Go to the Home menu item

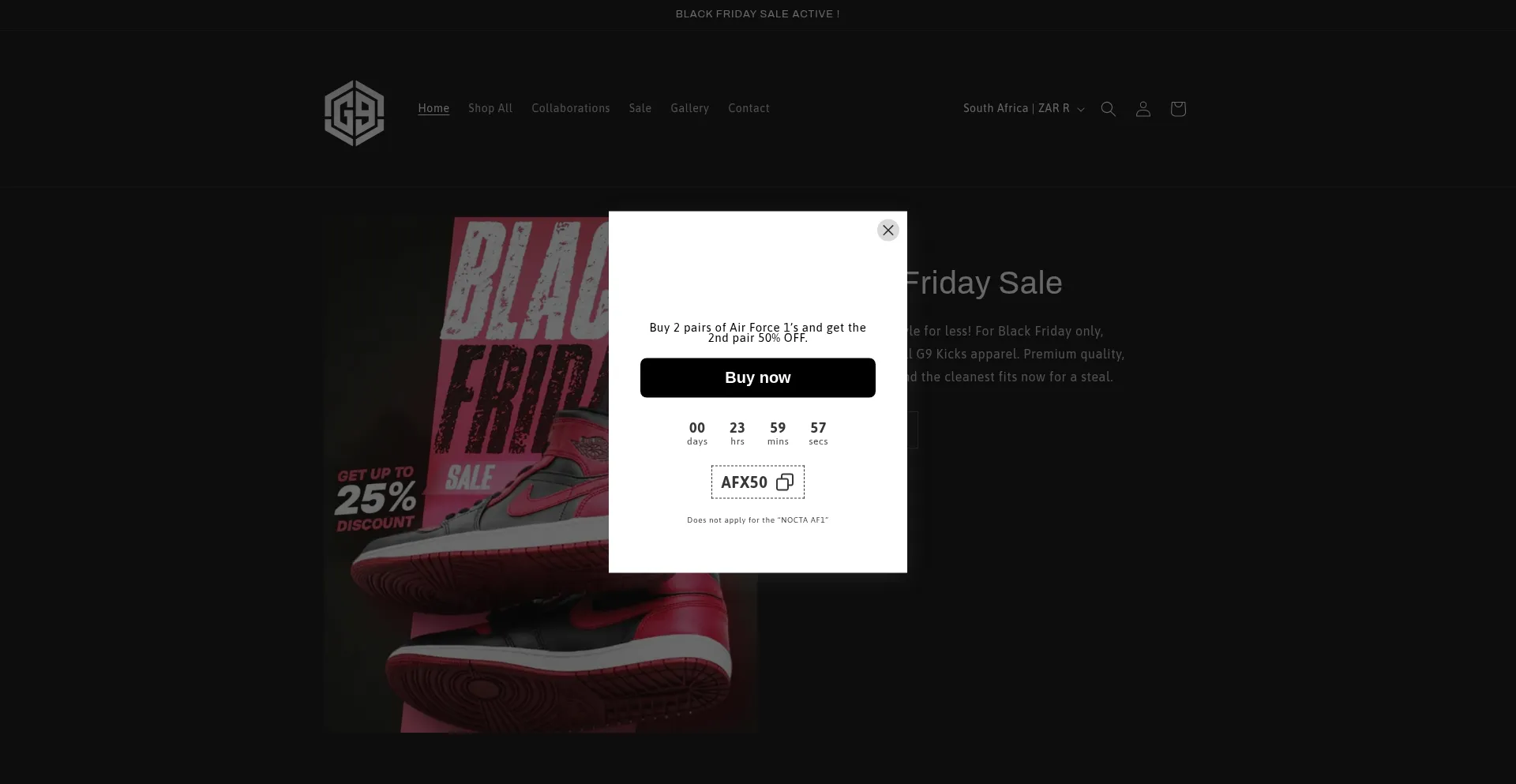(433, 109)
